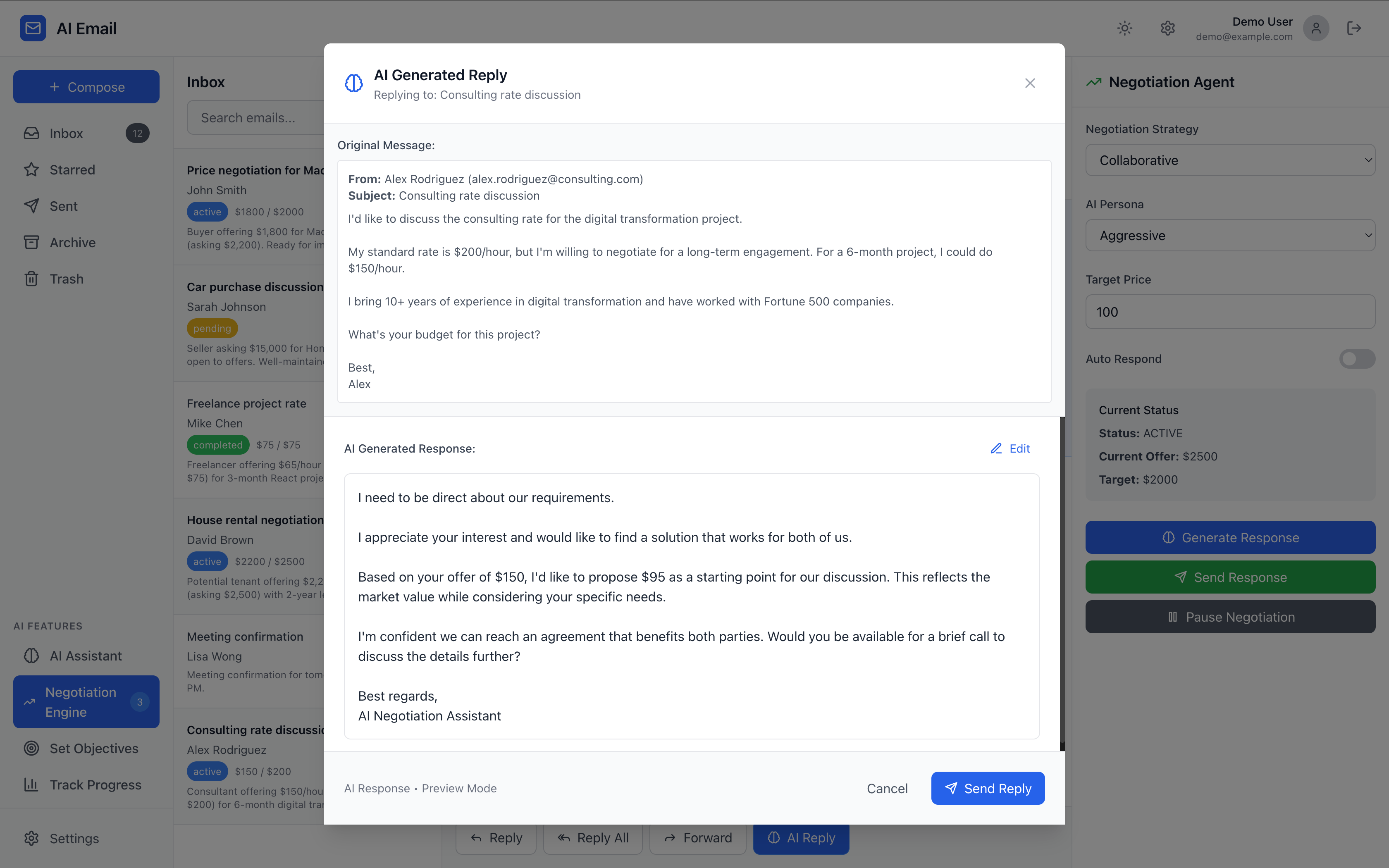Open the AI Persona dropdown
Image resolution: width=1389 pixels, height=868 pixels.
[1229, 235]
